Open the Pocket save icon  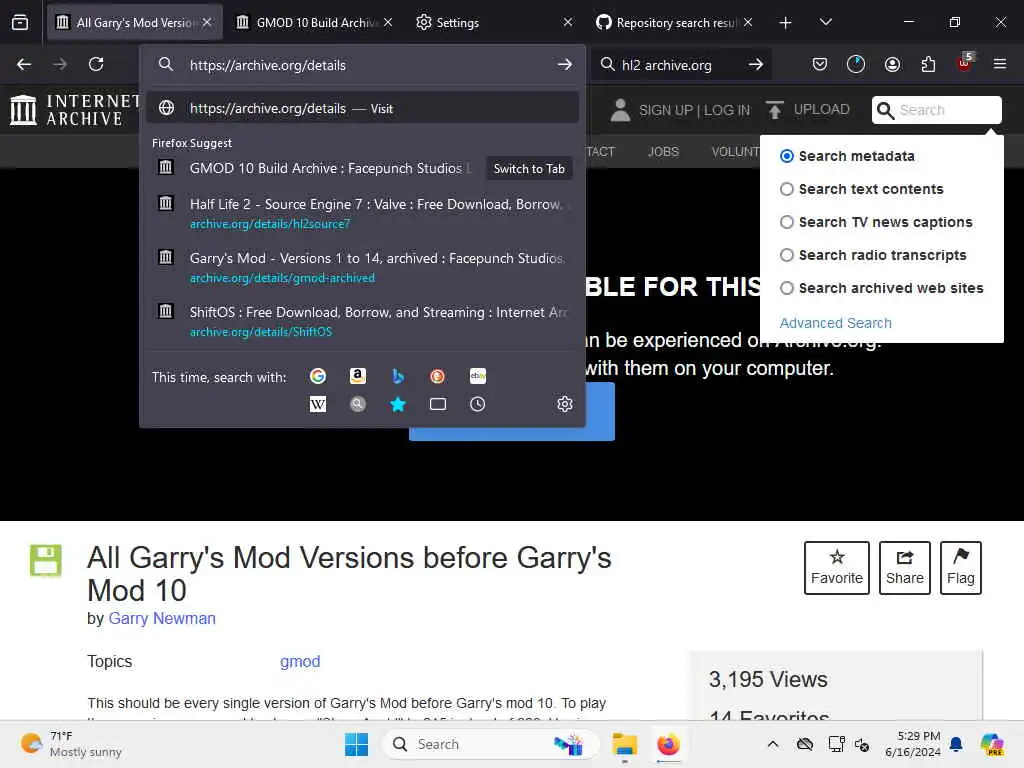820,64
